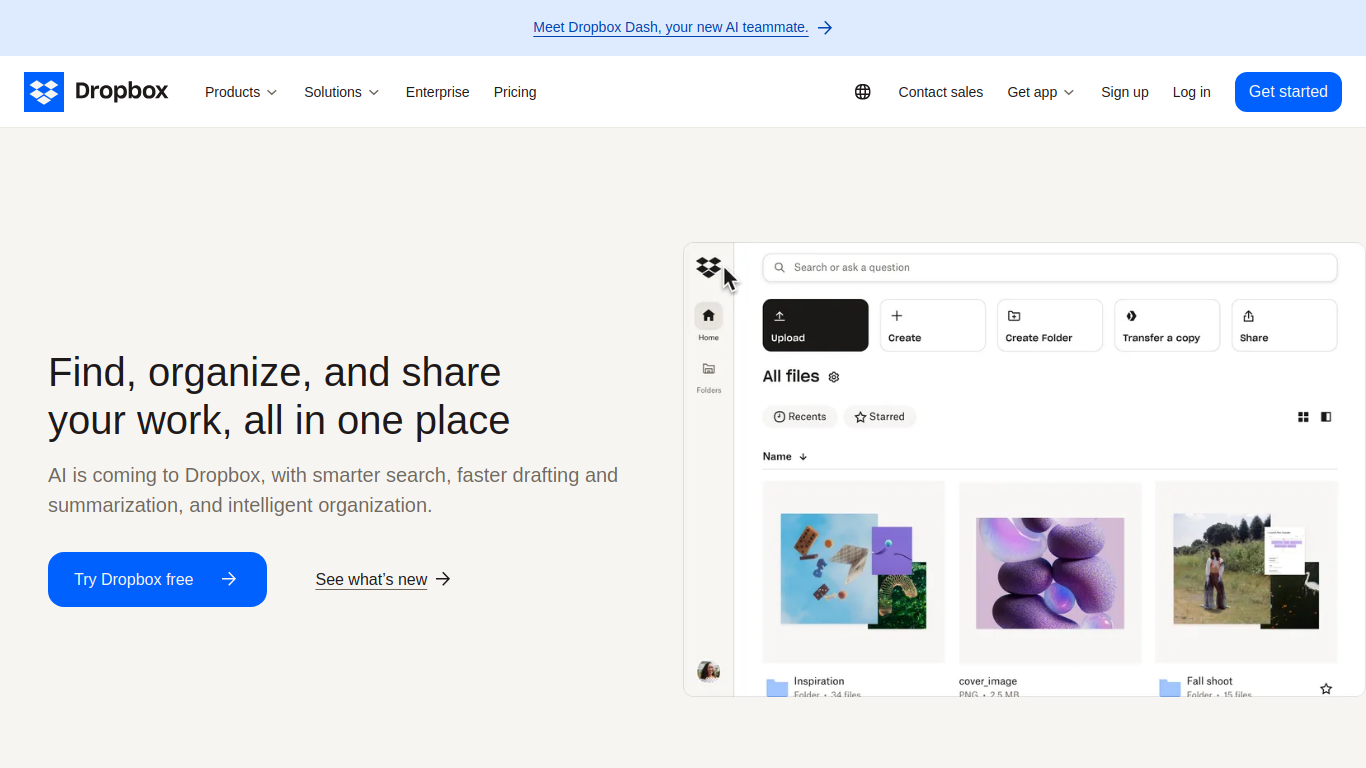Open the Pricing page

point(515,92)
